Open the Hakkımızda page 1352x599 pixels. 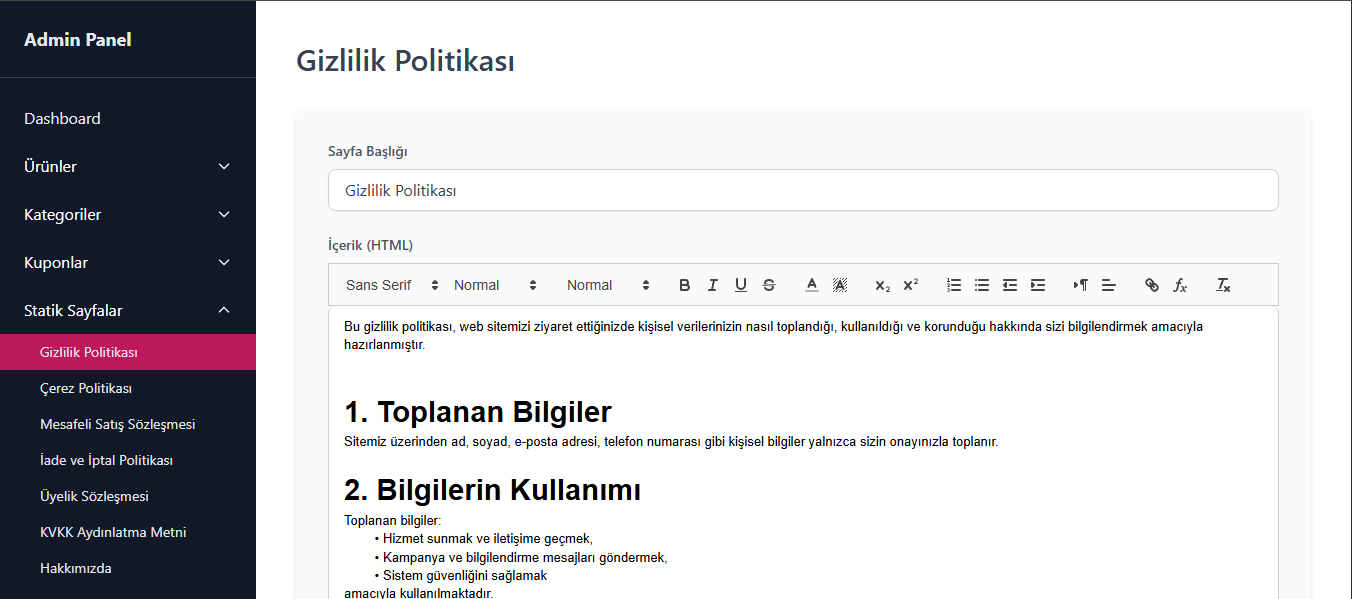point(75,567)
